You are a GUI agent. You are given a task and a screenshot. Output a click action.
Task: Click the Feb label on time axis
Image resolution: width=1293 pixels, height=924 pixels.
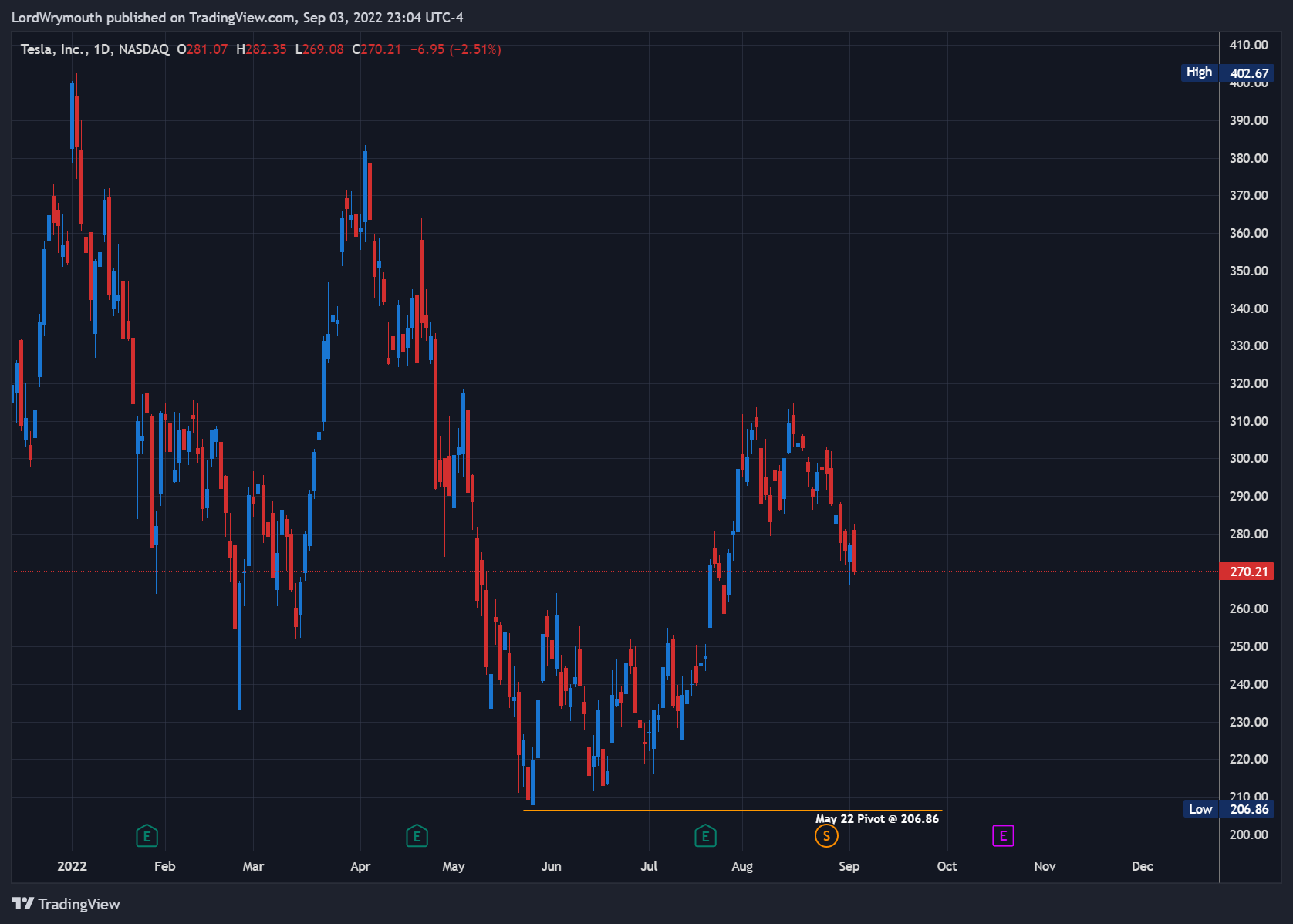coord(164,866)
